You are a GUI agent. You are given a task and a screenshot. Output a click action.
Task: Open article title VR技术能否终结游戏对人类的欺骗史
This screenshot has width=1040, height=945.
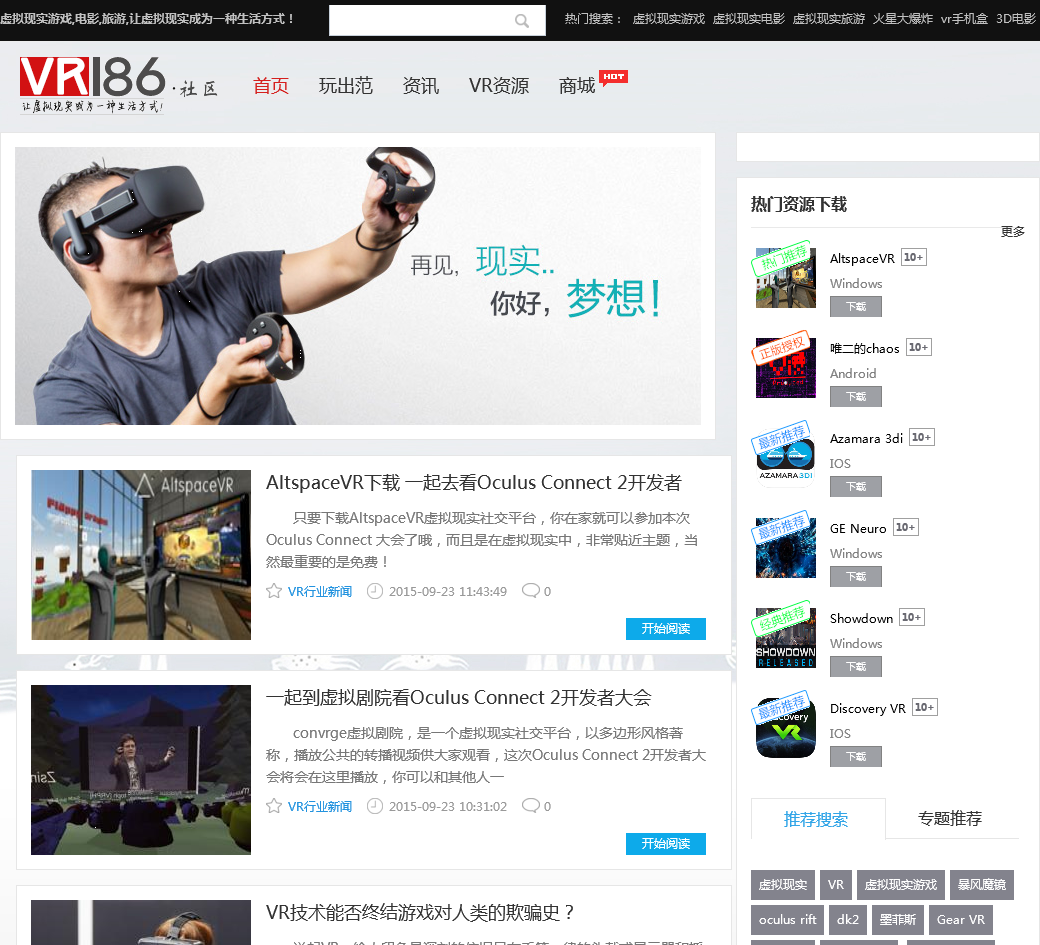pos(420,913)
